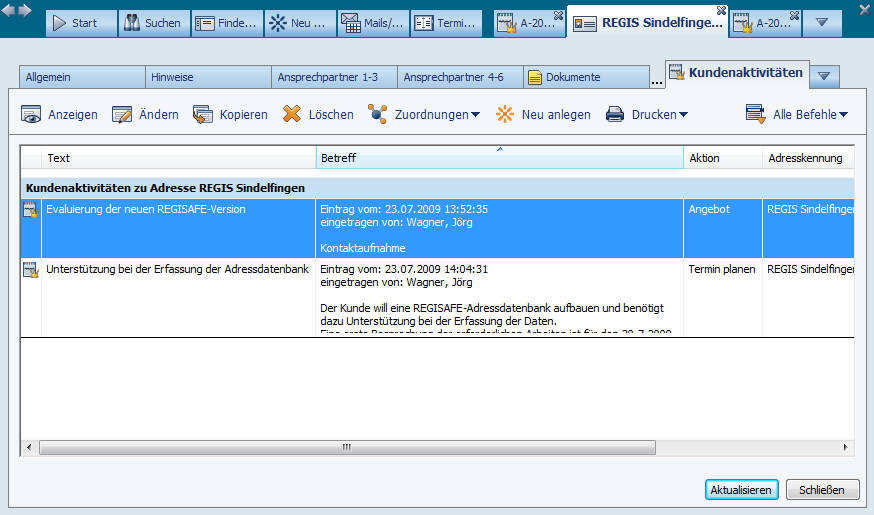Screen dimensions: 874x515
Task: Click the Ändern edit icon
Action: click(122, 115)
